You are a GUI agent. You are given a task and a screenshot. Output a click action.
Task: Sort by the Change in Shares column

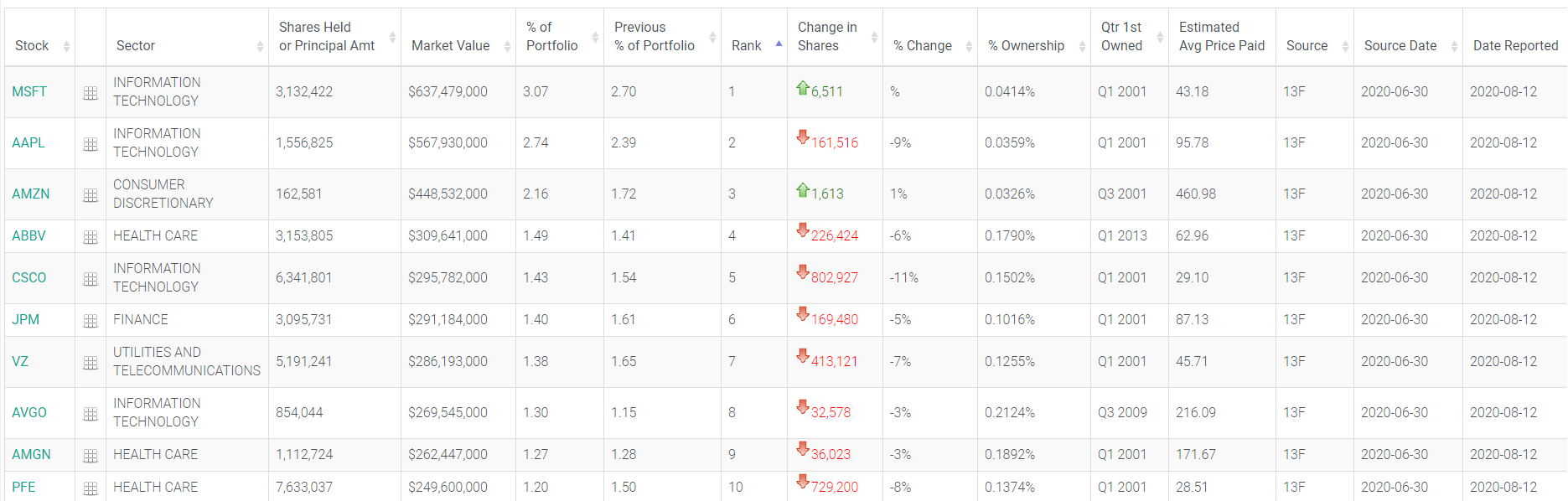coord(835,38)
